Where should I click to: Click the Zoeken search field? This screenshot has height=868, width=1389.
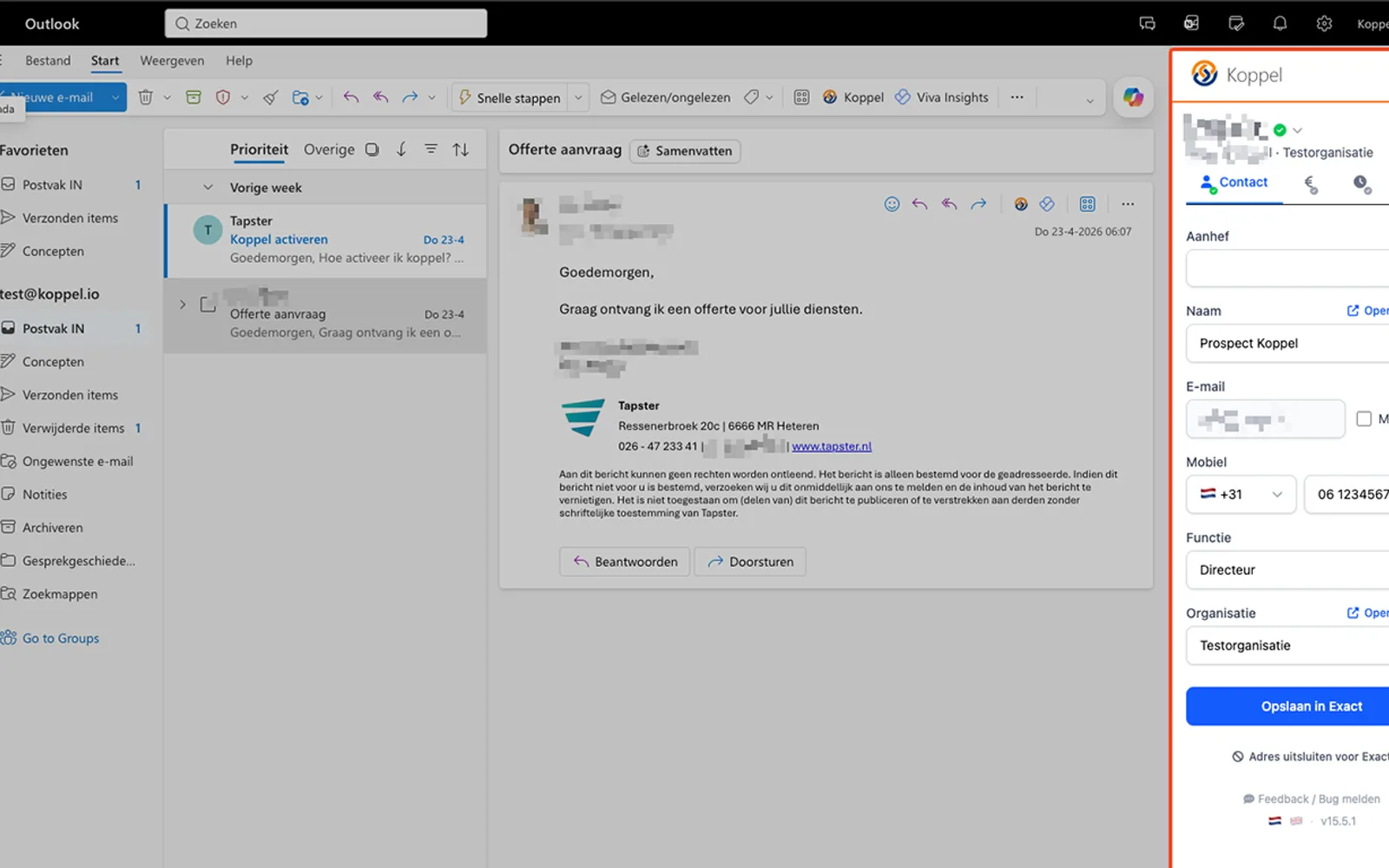(x=326, y=23)
